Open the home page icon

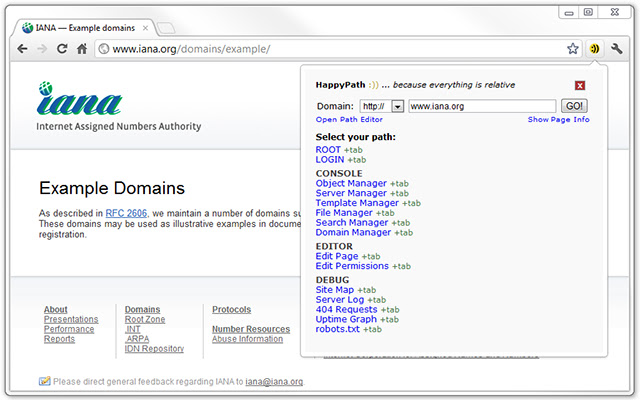point(82,49)
